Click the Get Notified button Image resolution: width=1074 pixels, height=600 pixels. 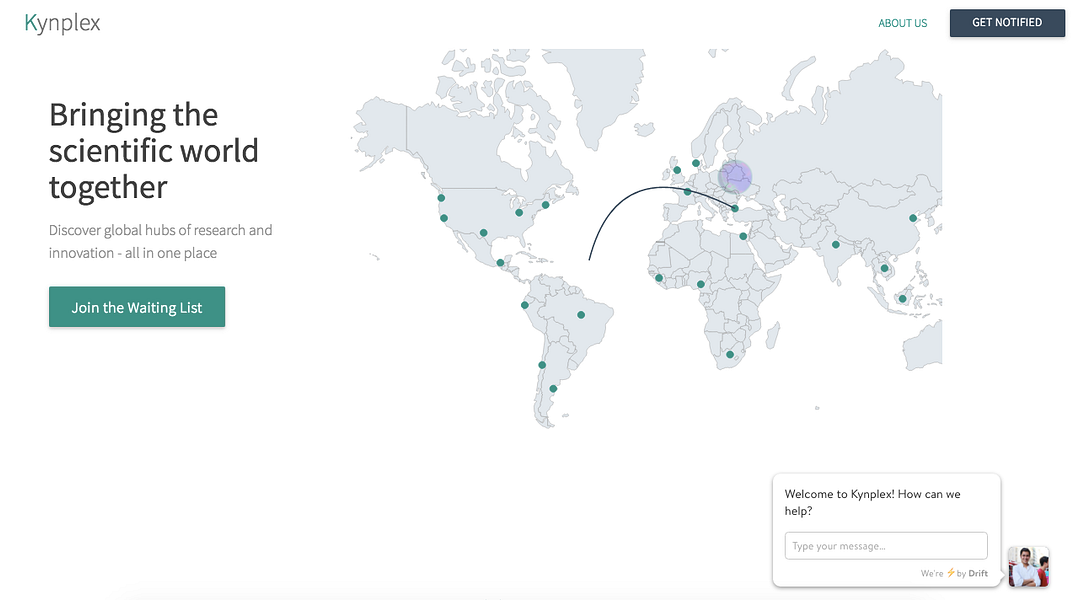(x=1007, y=23)
